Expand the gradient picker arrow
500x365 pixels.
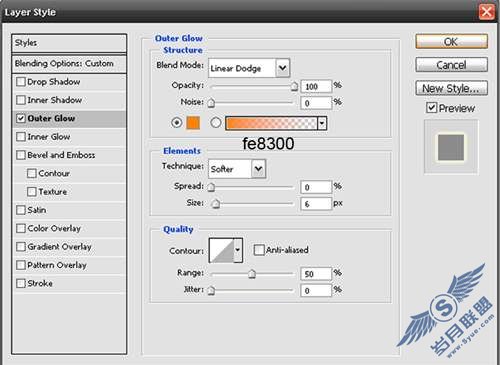[x=322, y=123]
